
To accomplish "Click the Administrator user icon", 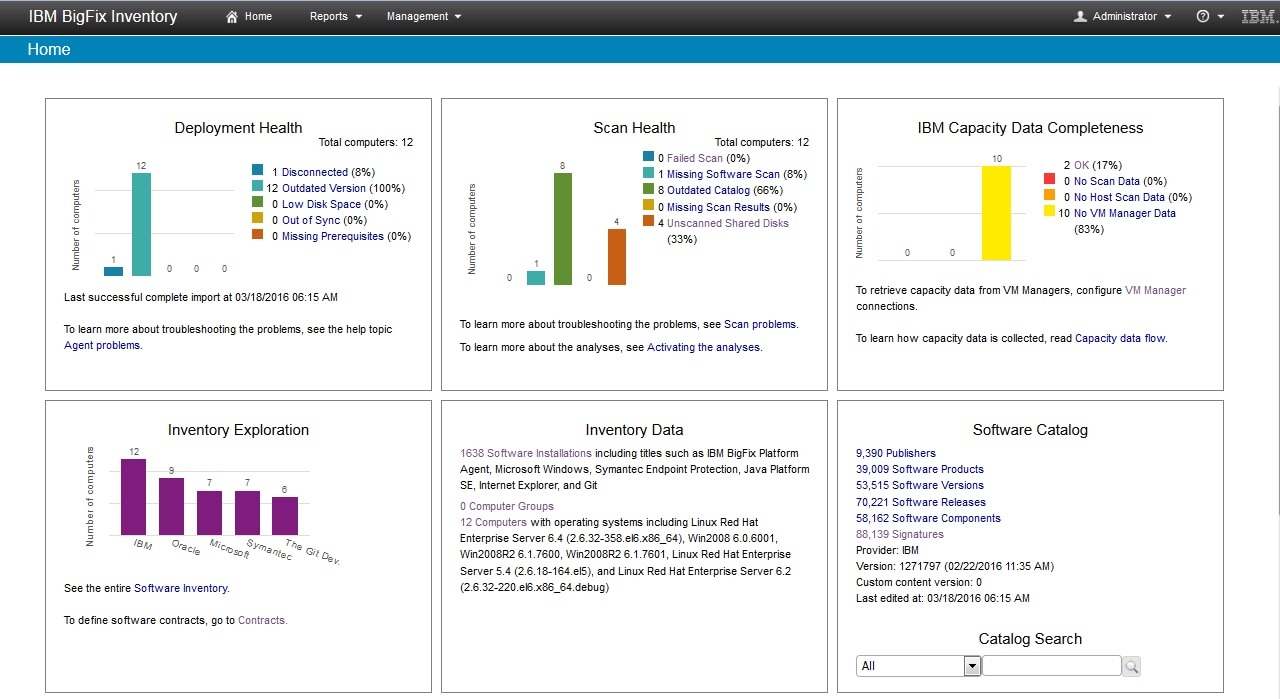I will point(1080,16).
